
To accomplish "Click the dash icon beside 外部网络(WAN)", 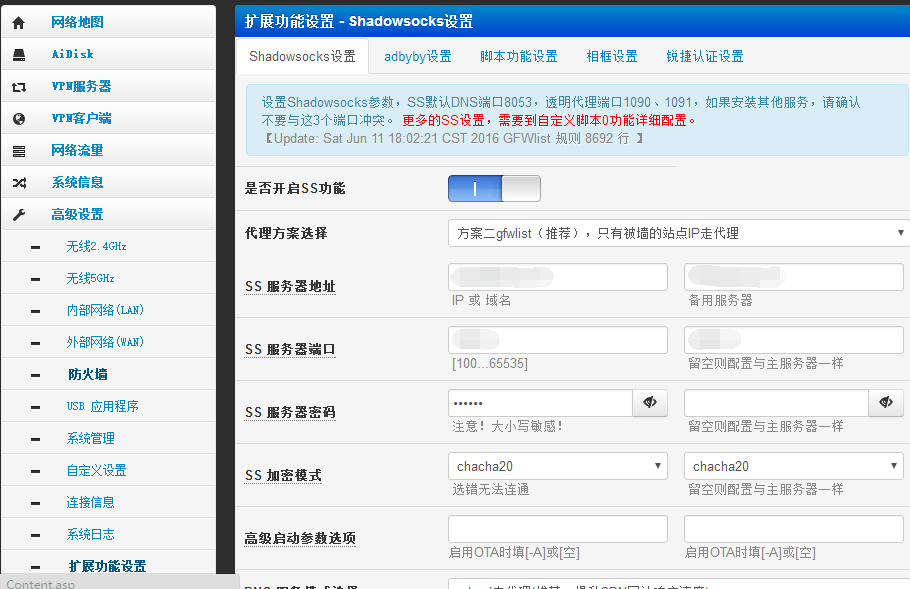I will (35, 343).
